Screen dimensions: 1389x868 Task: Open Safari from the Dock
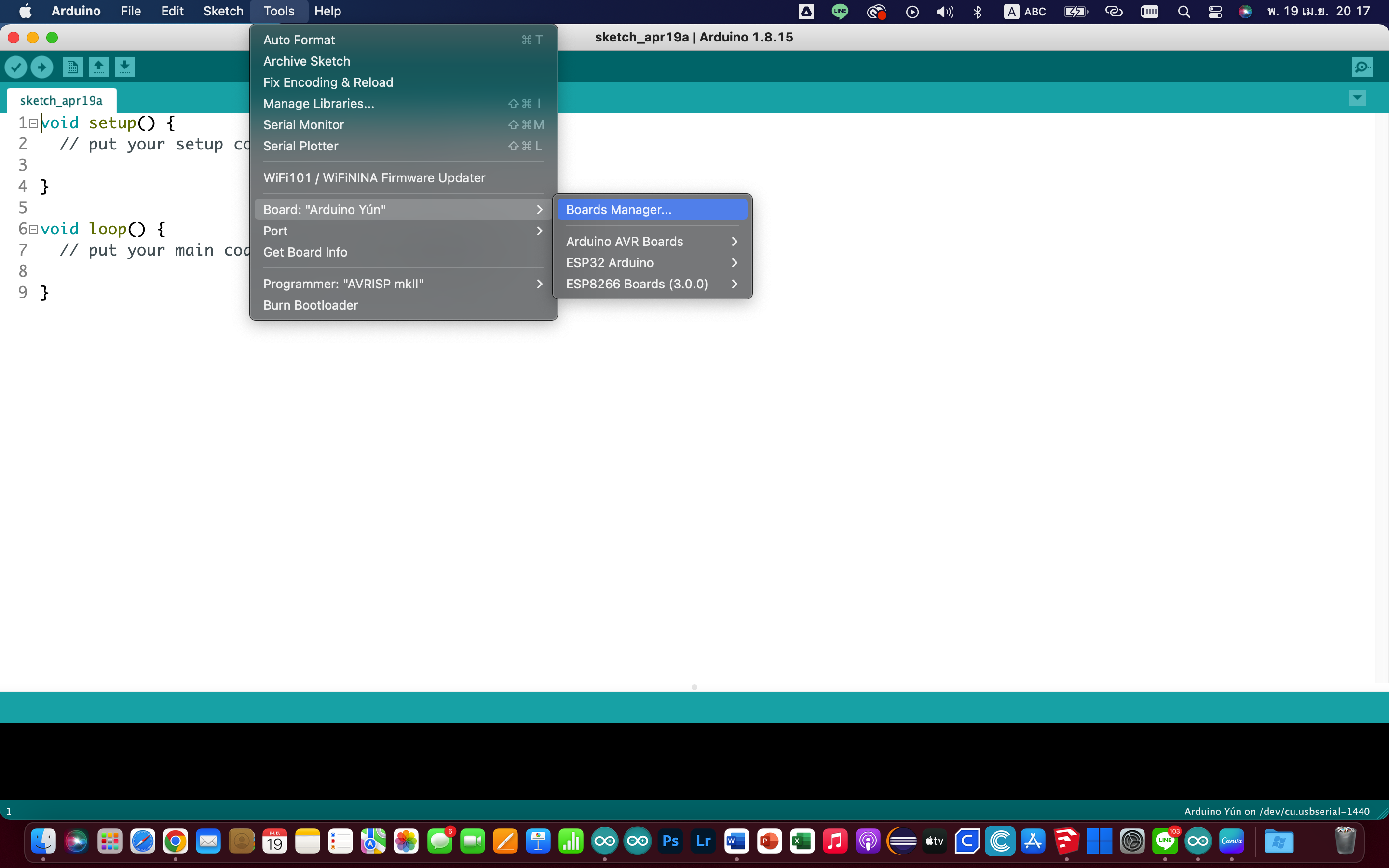coord(142,841)
